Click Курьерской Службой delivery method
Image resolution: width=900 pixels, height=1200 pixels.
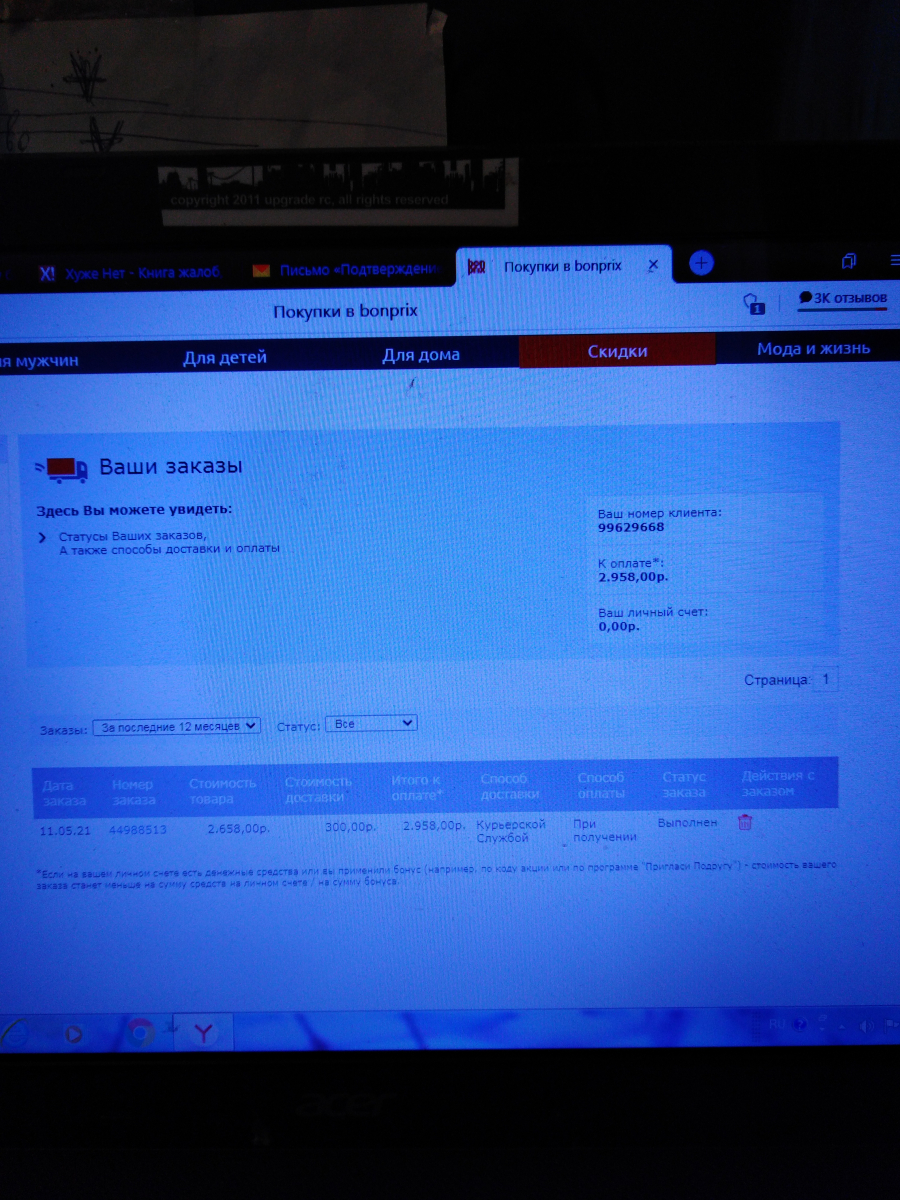pos(511,831)
